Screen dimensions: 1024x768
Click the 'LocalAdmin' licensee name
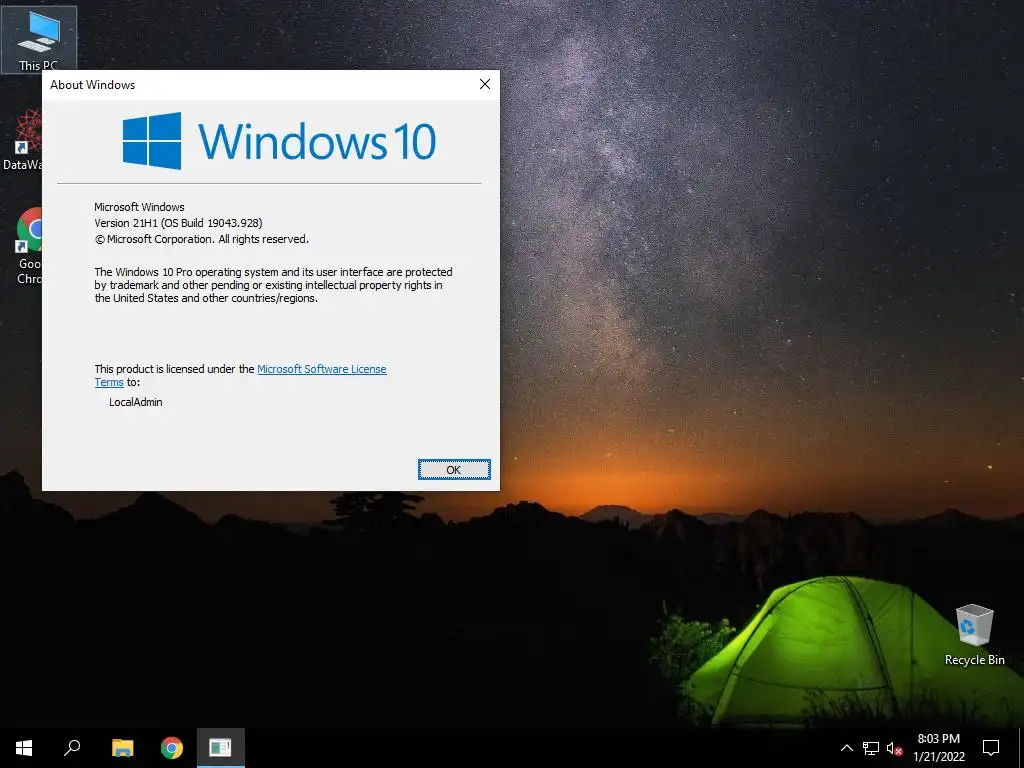point(136,402)
